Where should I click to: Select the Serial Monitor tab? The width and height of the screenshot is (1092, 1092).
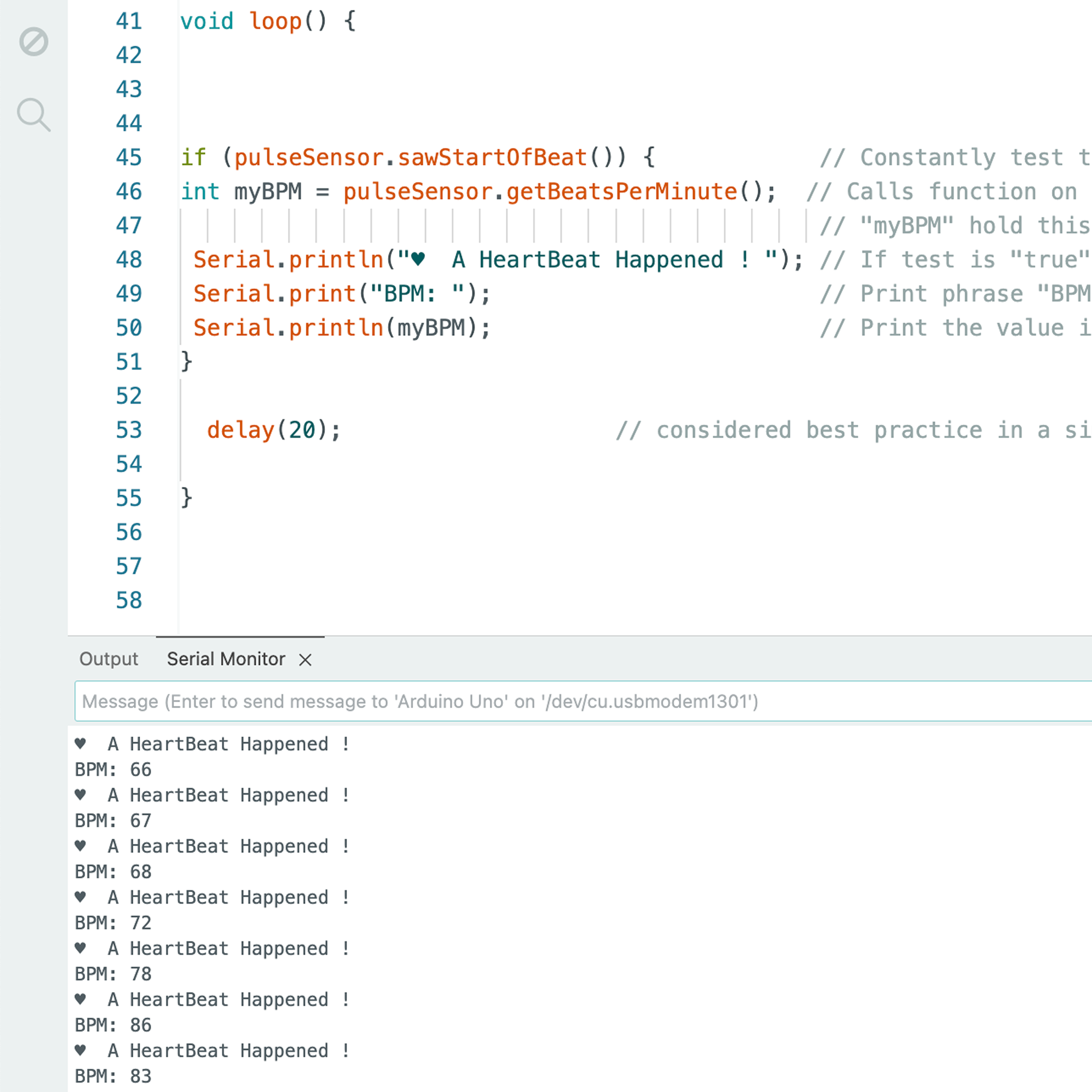pos(226,659)
